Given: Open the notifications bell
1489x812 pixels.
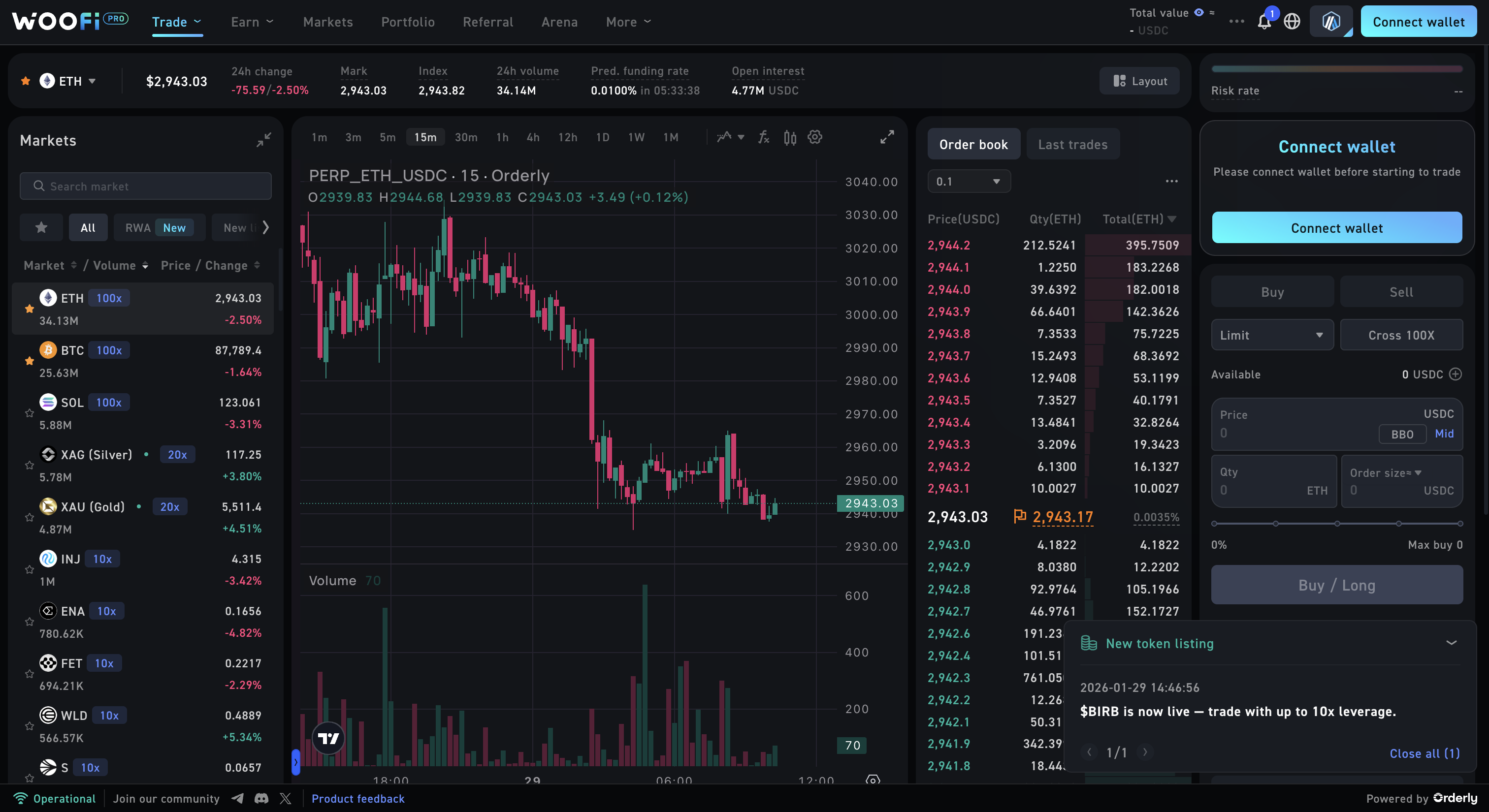Looking at the screenshot, I should [x=1263, y=22].
